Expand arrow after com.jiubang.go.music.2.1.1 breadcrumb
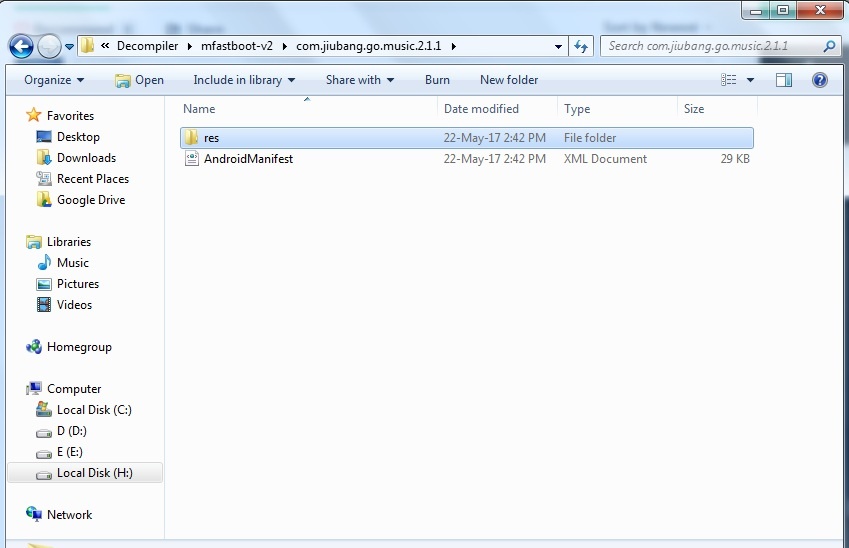 pos(453,47)
